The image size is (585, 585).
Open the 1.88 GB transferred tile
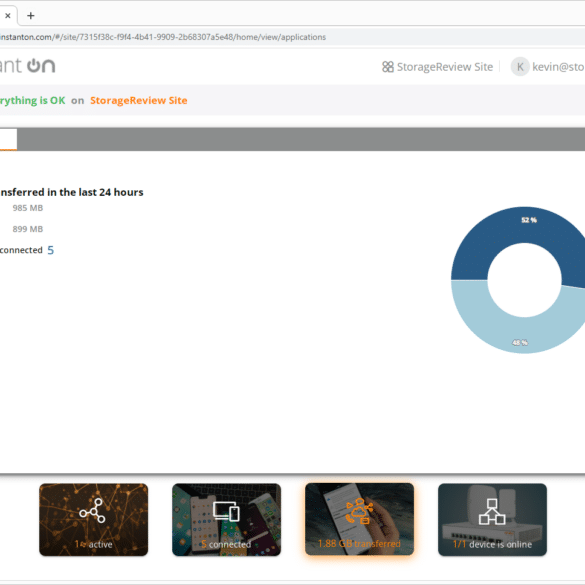coord(359,519)
